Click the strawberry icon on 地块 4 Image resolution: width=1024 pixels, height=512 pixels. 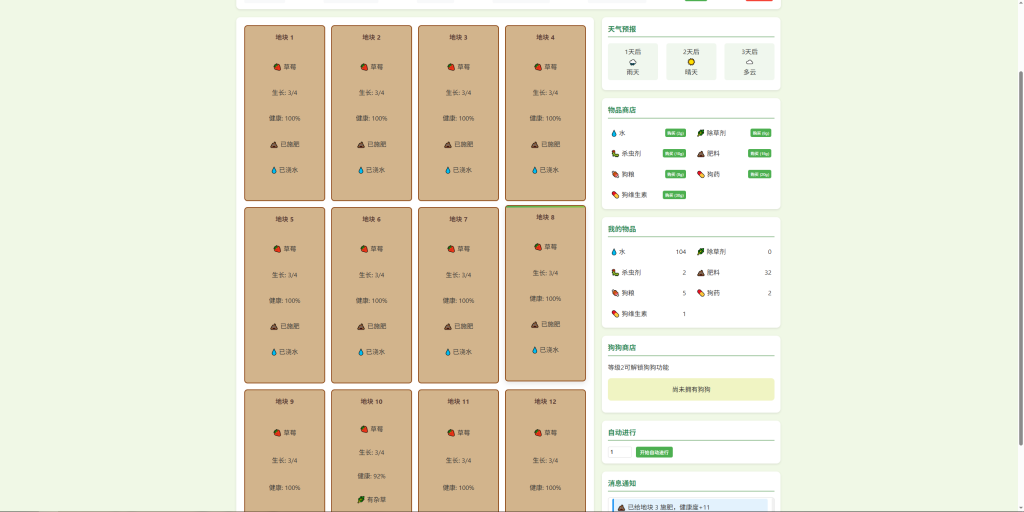click(537, 67)
